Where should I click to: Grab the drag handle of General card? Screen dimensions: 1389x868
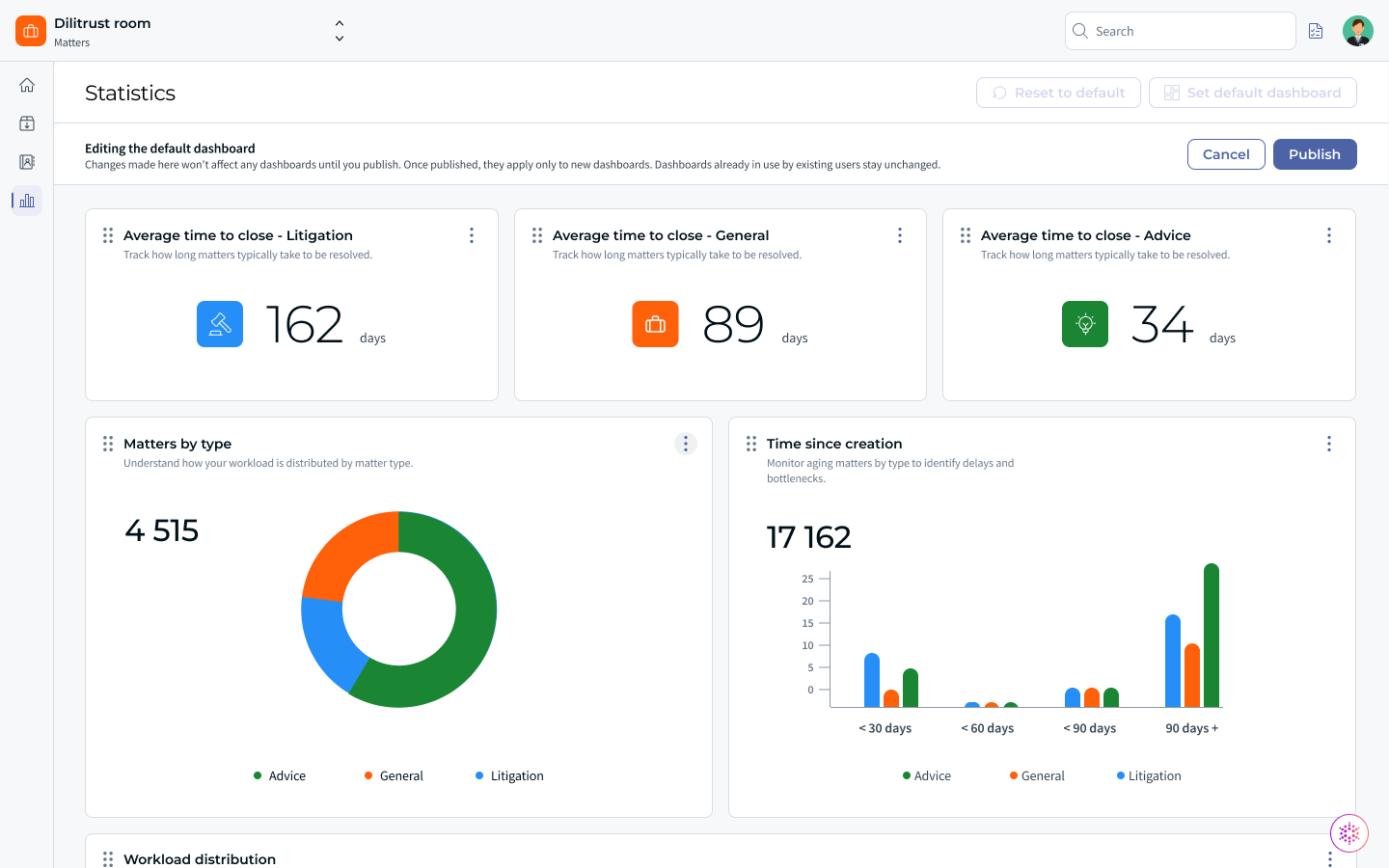coord(537,235)
